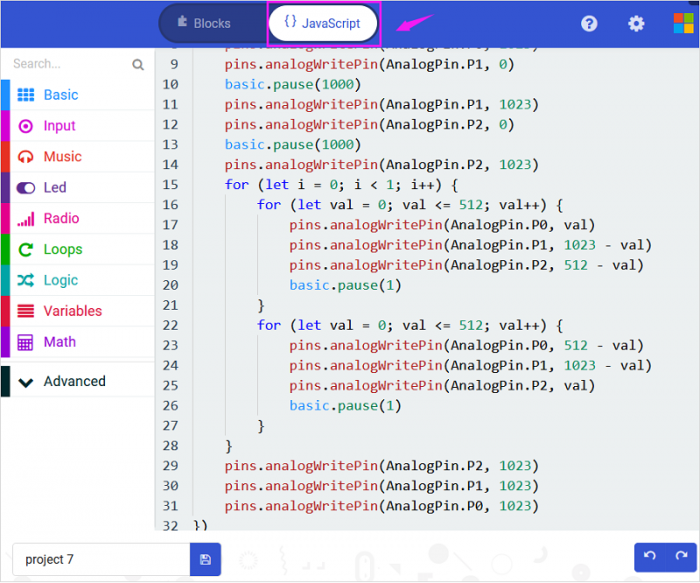This screenshot has height=583, width=700.
Task: Undo the last code change
Action: (650, 557)
